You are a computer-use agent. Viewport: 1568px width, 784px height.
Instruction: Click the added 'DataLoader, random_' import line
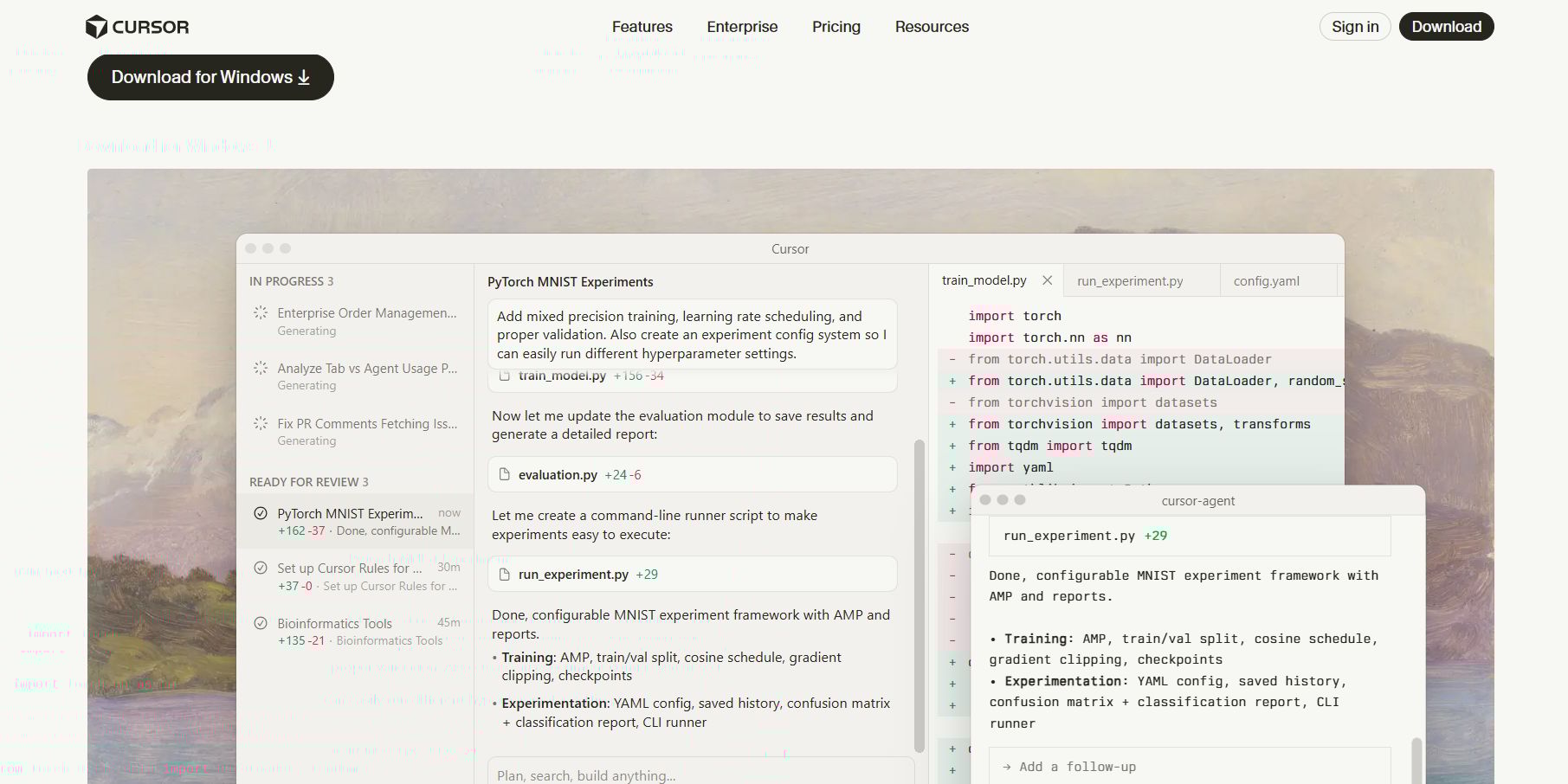(x=1156, y=381)
